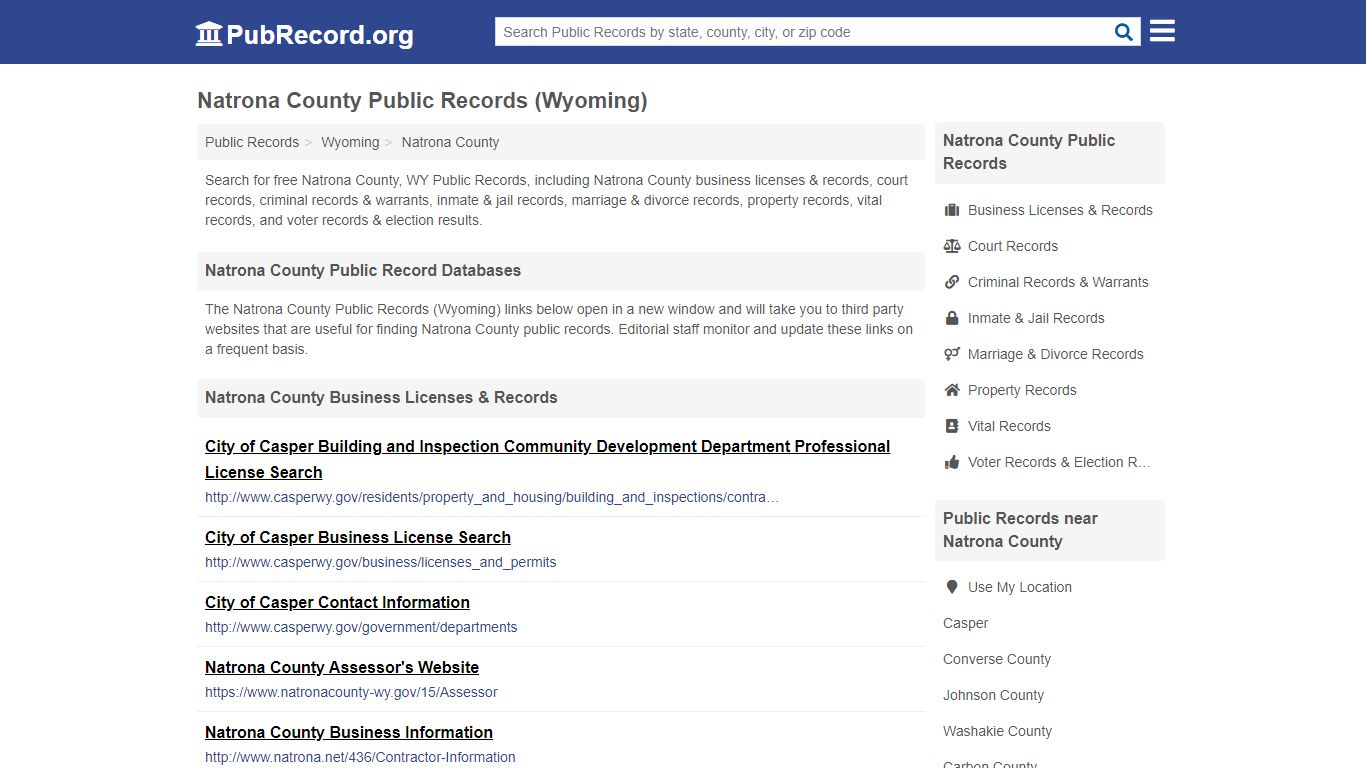Viewport: 1366px width, 768px height.
Task: Click the scales icon beside Court Records
Action: [x=952, y=246]
